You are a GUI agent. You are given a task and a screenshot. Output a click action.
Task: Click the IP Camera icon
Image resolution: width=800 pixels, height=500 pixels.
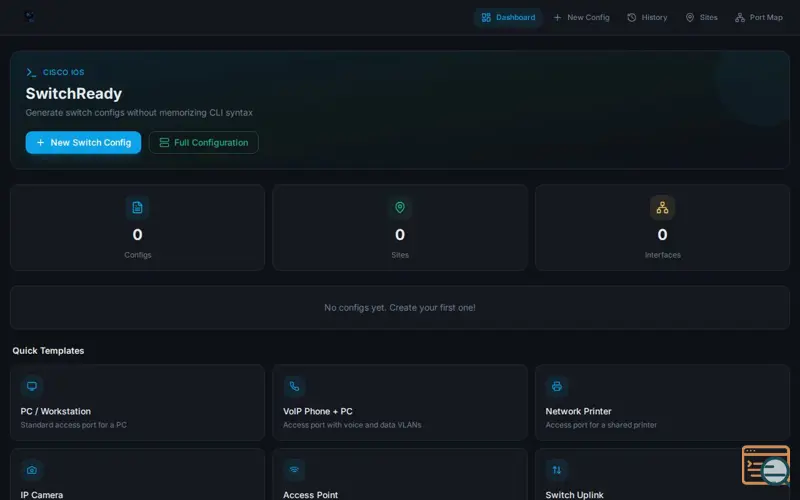(32, 470)
